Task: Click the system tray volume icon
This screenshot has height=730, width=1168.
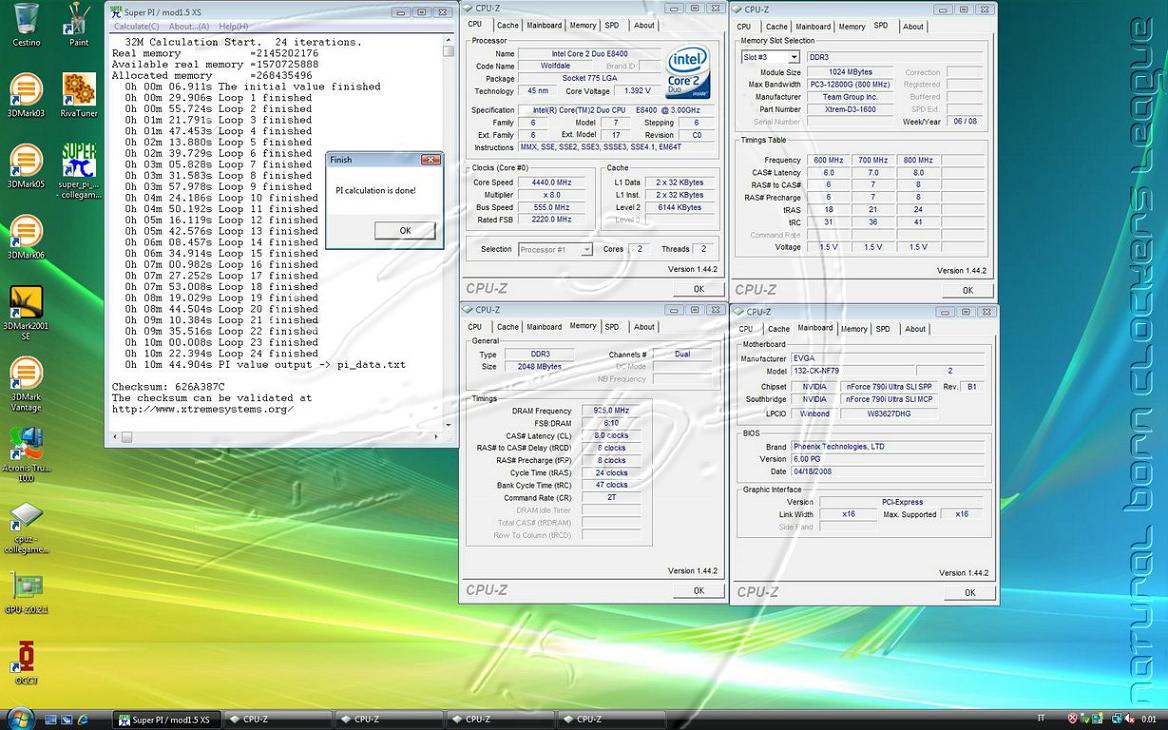Action: click(1130, 719)
